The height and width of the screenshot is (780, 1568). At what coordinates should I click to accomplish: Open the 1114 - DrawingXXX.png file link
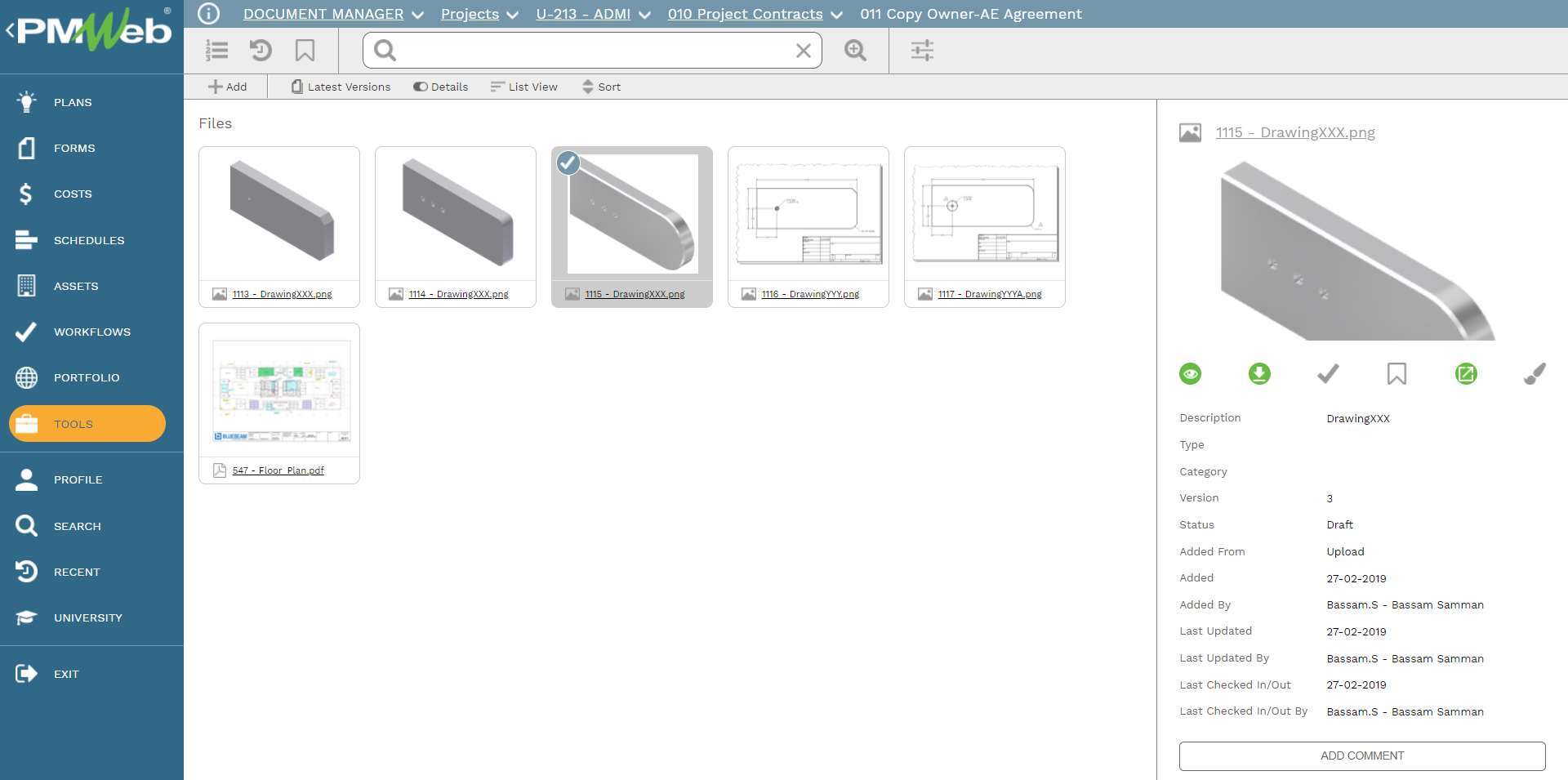tap(458, 294)
